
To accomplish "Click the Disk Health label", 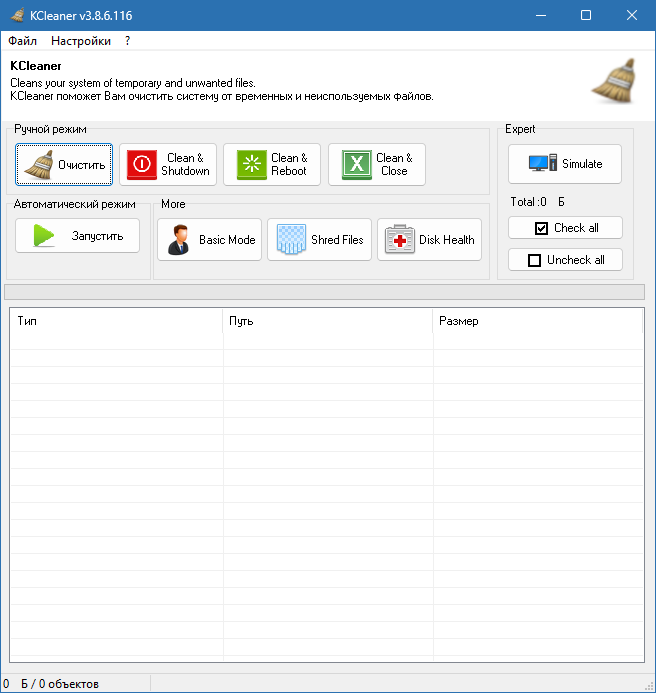I will point(446,240).
